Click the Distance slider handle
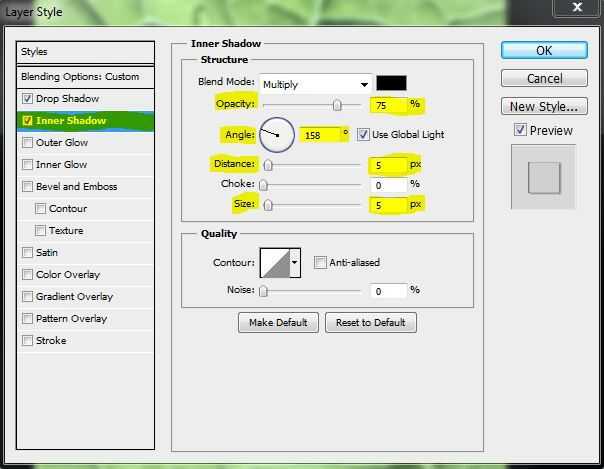 (x=268, y=165)
